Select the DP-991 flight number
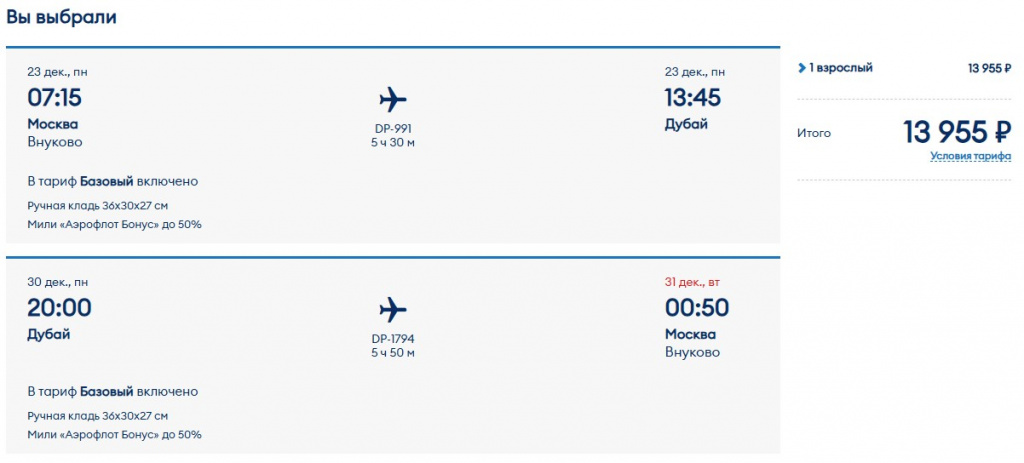 click(392, 128)
